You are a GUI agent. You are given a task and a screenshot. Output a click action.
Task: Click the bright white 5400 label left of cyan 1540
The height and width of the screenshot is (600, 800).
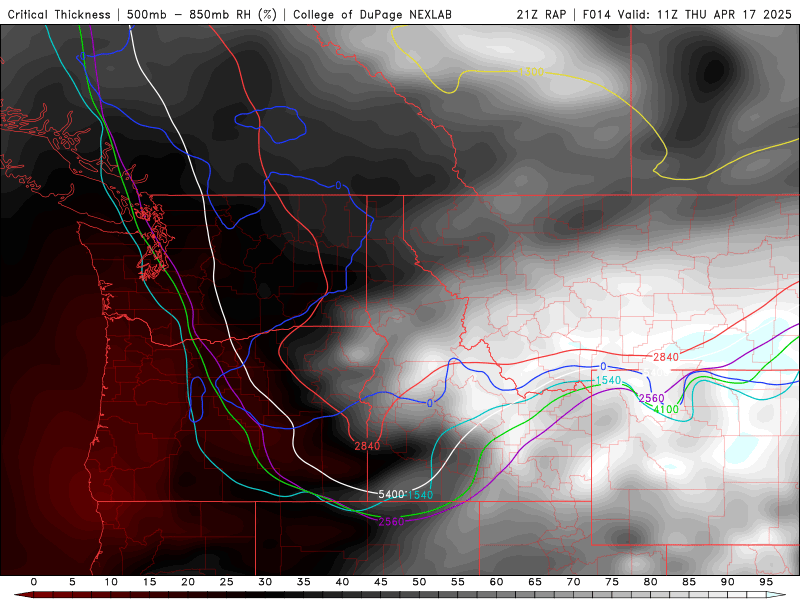tap(391, 494)
